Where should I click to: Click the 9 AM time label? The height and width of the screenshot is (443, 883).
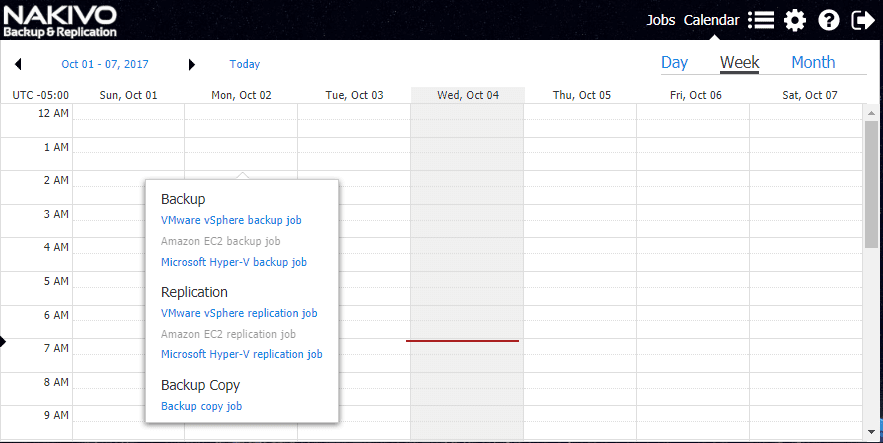56,415
